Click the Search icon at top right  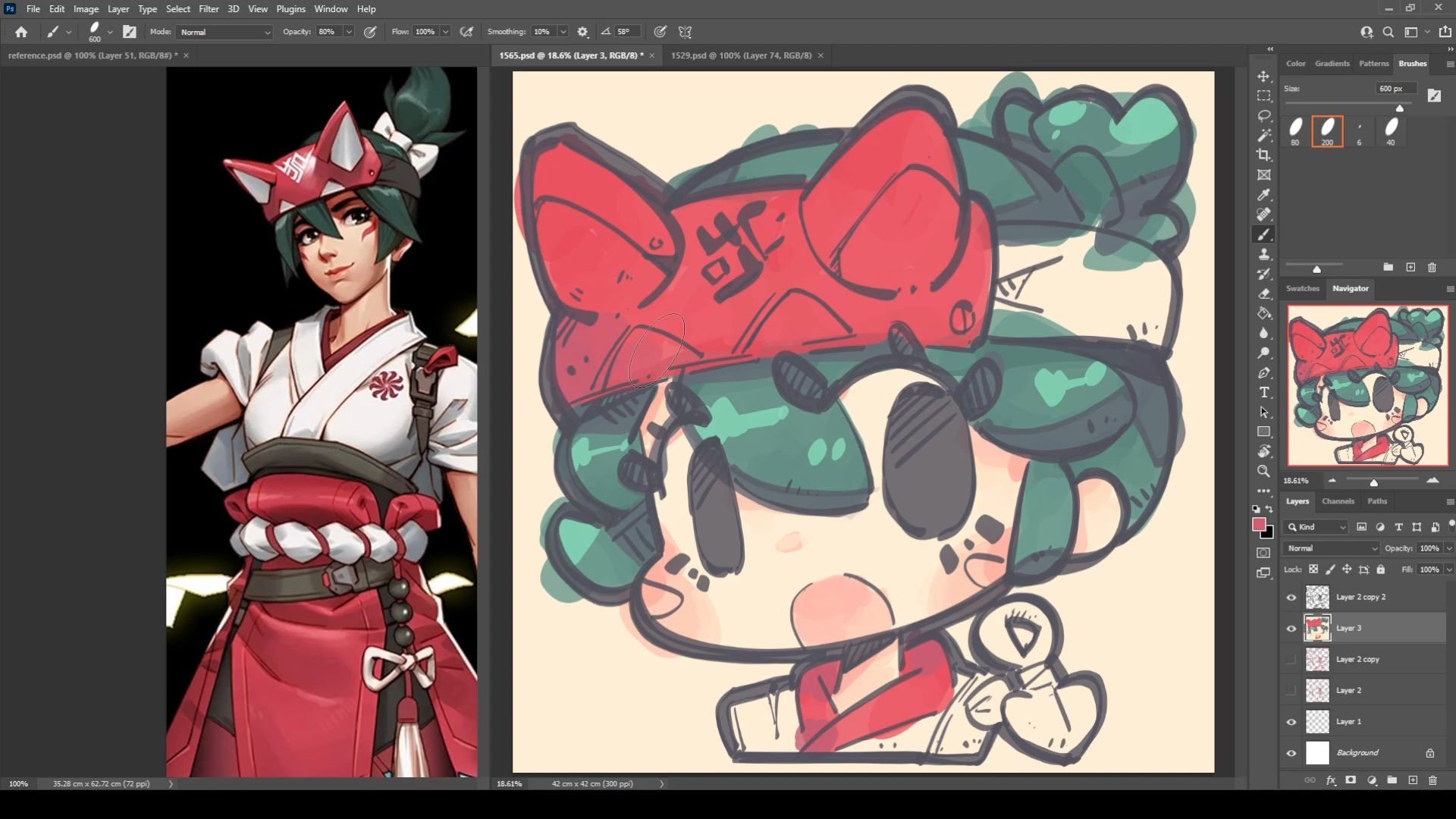[1388, 32]
